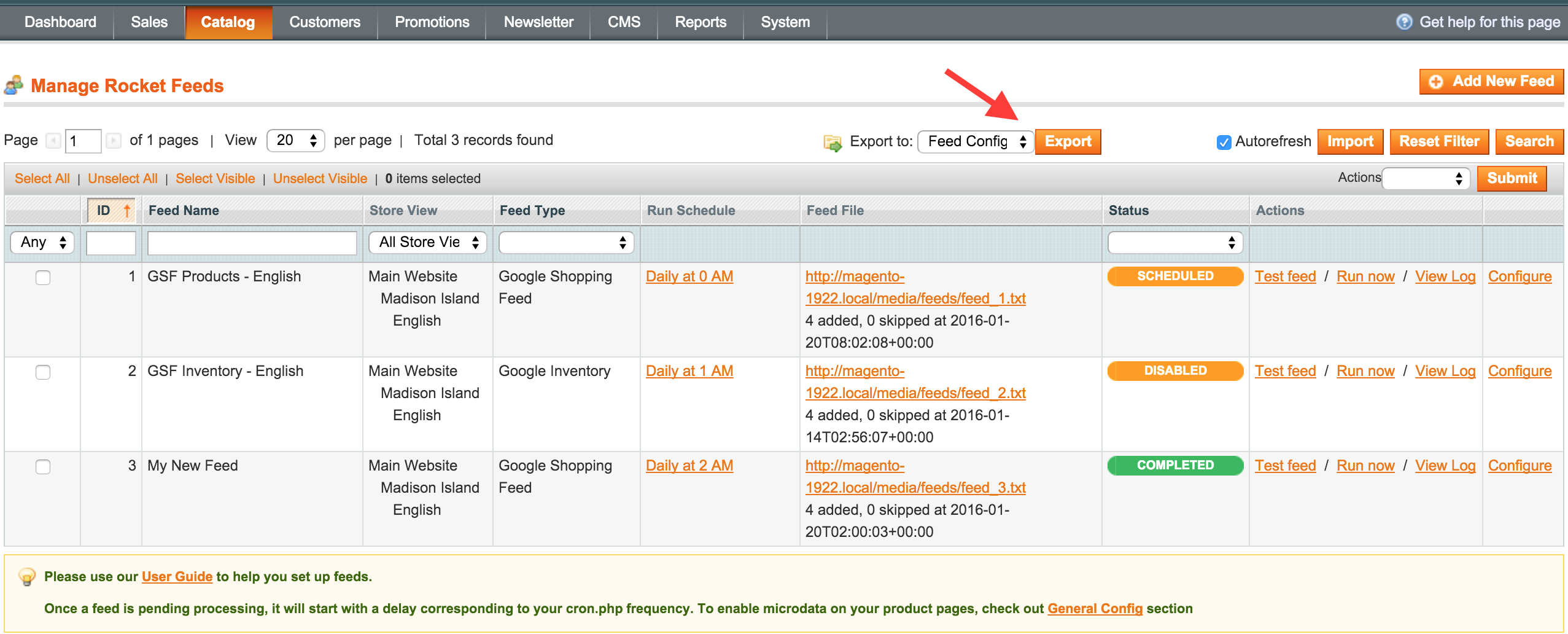Image resolution: width=1568 pixels, height=634 pixels.
Task: Tick the checkbox for GSF Products - English
Action: pyautogui.click(x=43, y=278)
